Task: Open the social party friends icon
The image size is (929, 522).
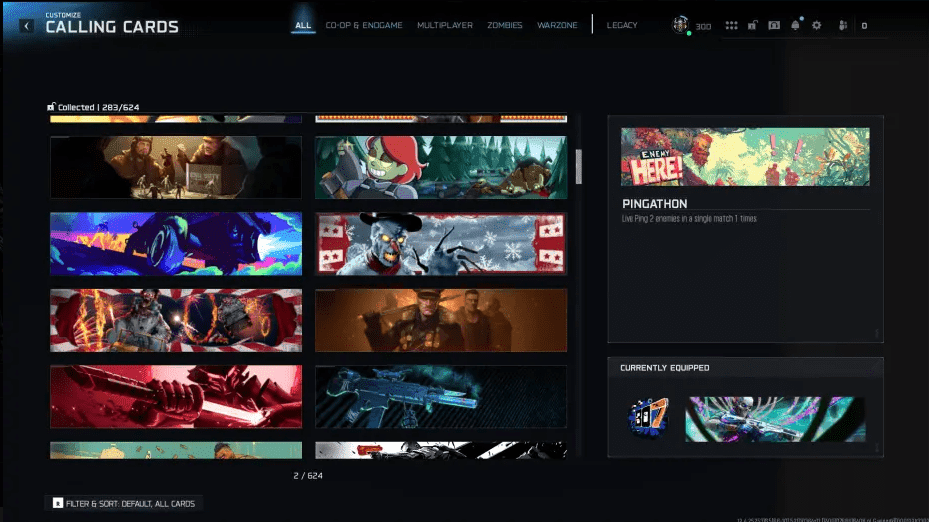Action: click(x=843, y=26)
